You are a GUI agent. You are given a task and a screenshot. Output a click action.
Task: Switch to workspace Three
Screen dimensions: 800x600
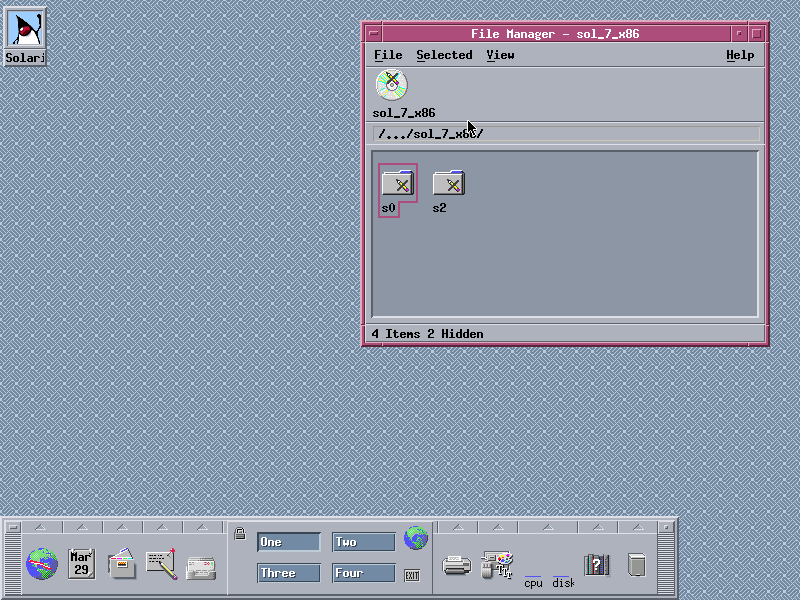(x=289, y=573)
